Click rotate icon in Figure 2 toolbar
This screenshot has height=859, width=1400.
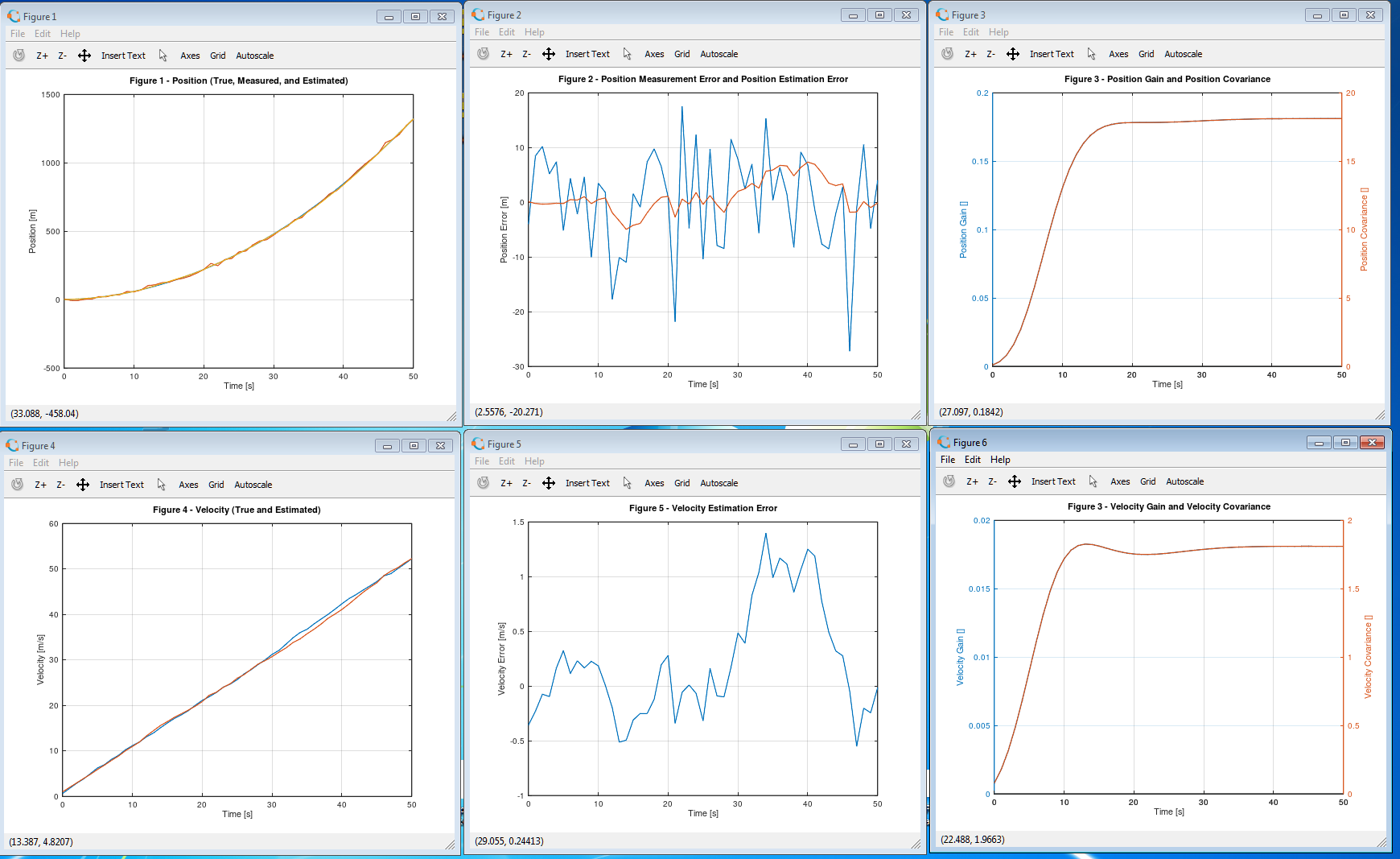484,54
